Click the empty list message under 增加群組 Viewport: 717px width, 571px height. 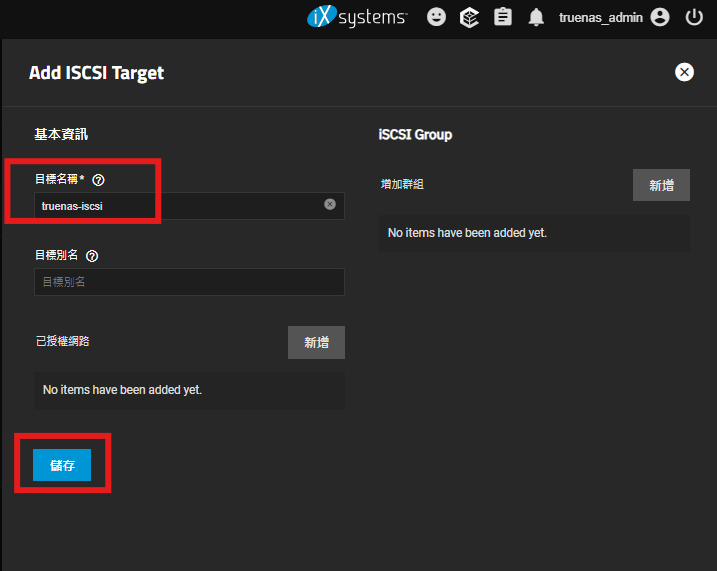click(467, 233)
